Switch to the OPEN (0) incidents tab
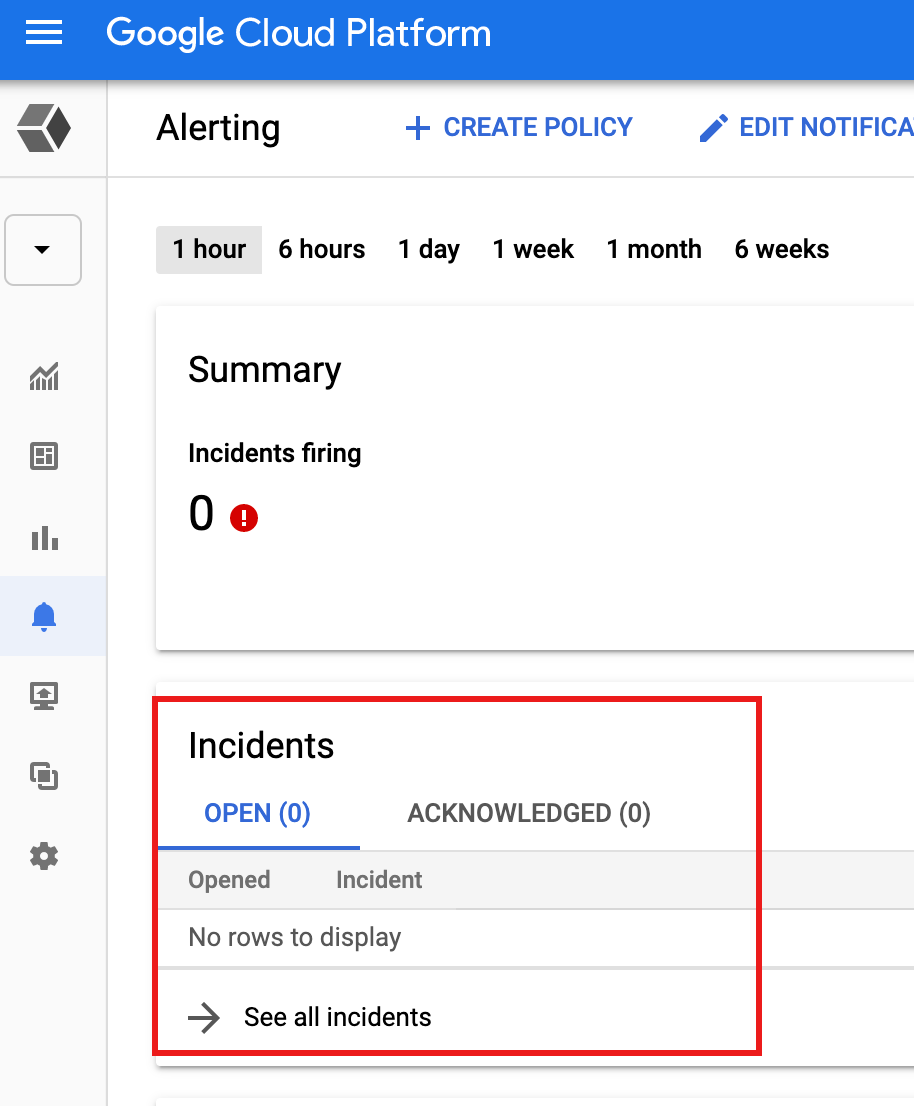This screenshot has height=1106, width=914. point(257,813)
